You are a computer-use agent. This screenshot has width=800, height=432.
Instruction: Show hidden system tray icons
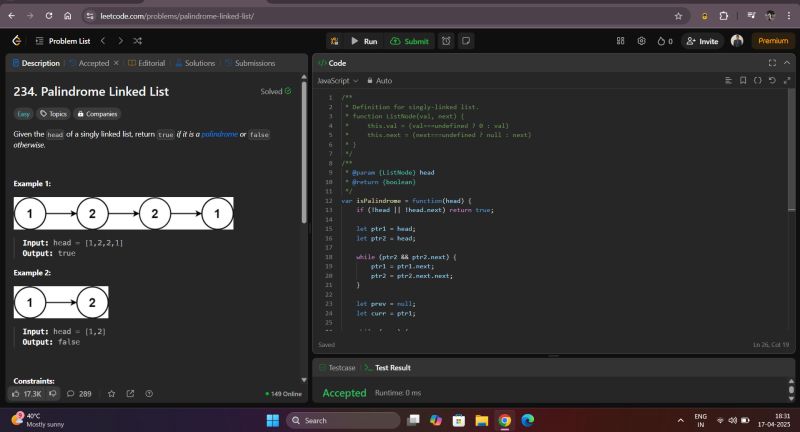click(x=681, y=421)
